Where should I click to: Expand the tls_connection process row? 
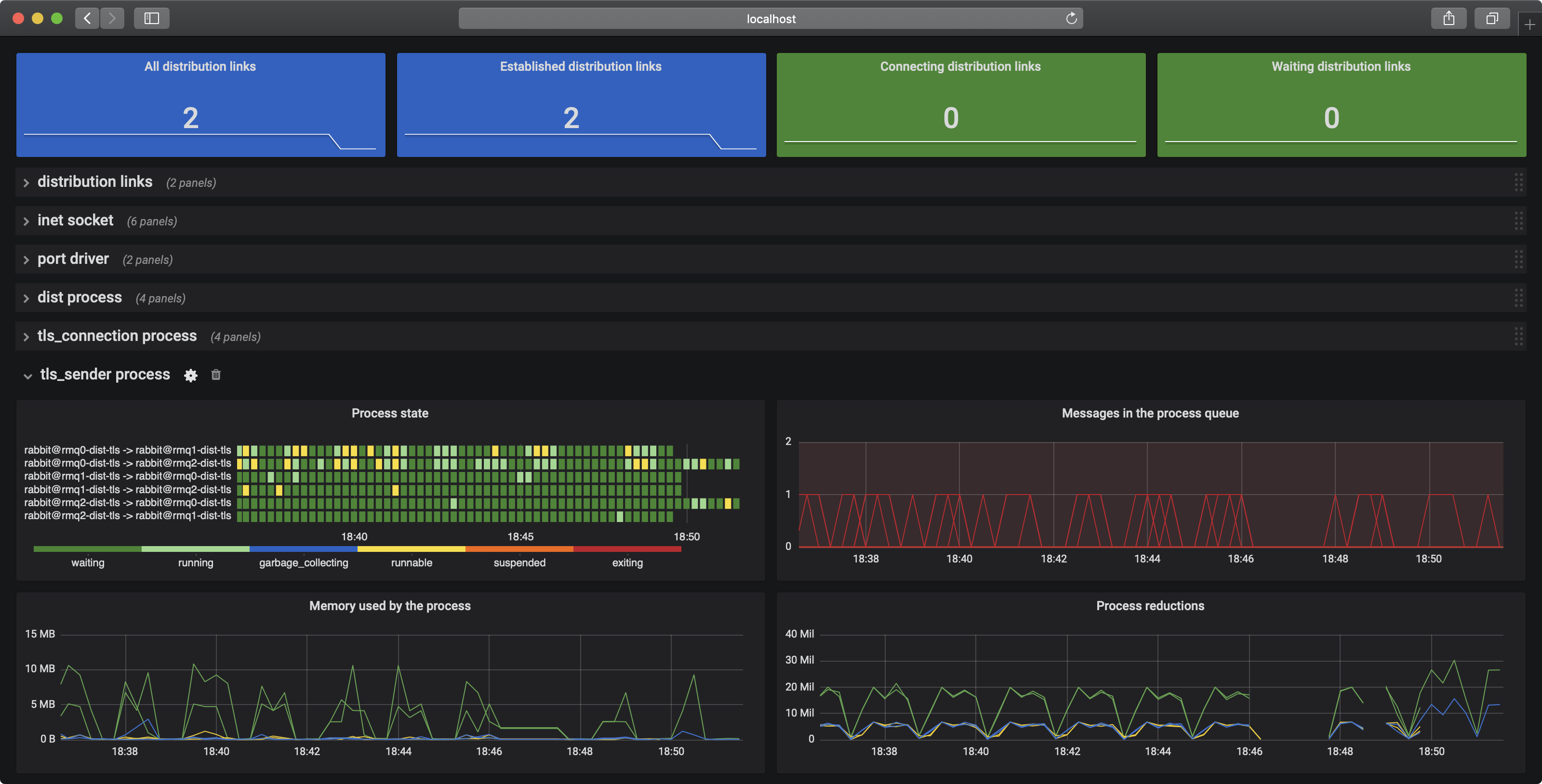(x=117, y=336)
